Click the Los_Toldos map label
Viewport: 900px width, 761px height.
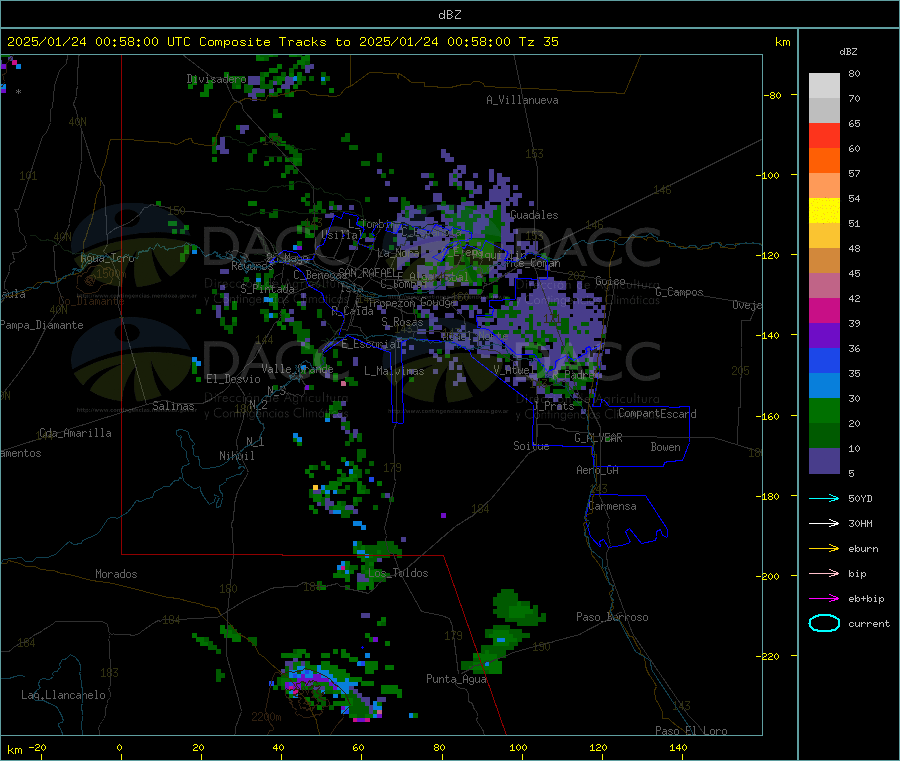coord(398,573)
